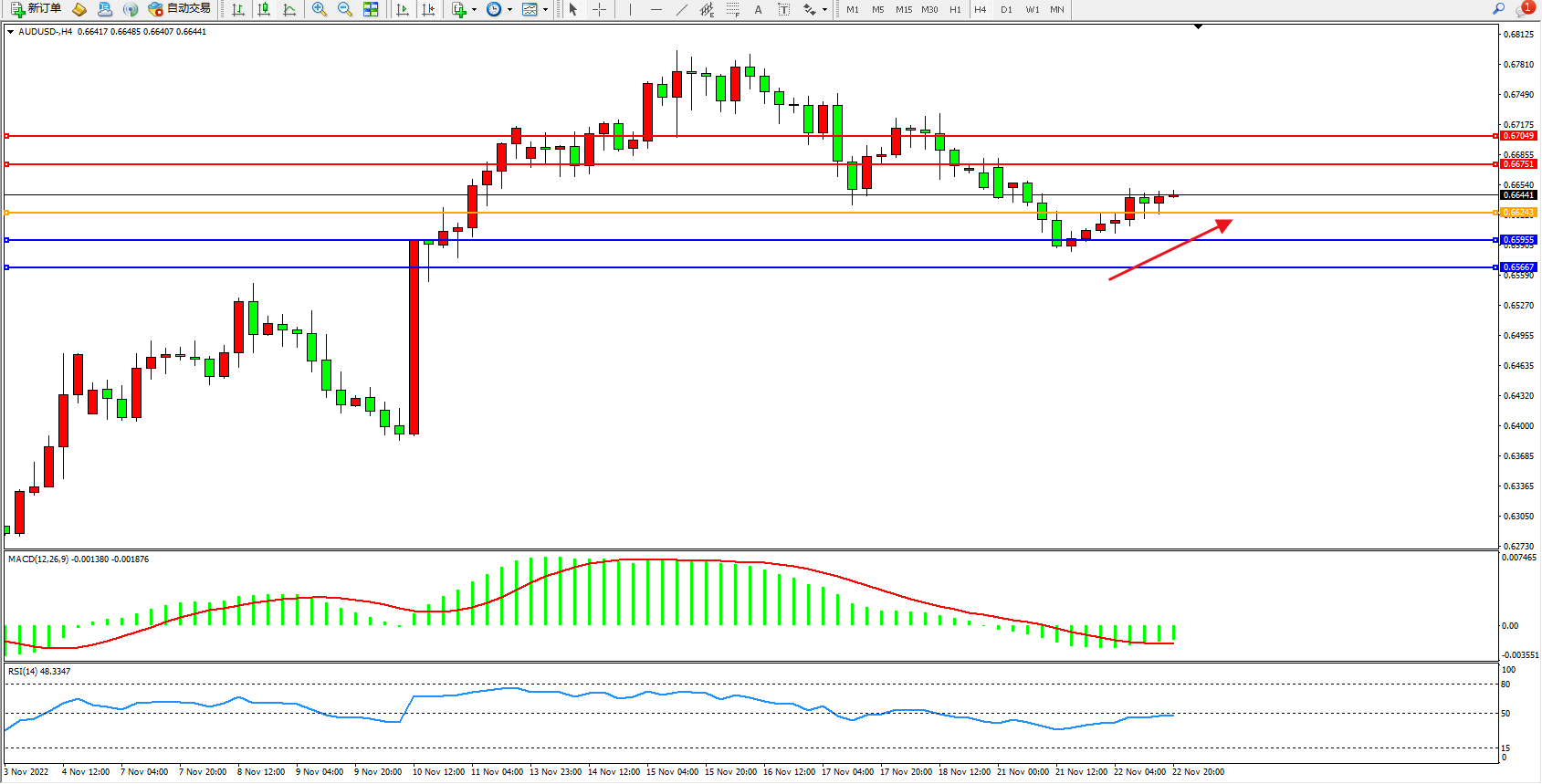
Task: Pick the Fibonacci retracement tool
Action: click(733, 9)
